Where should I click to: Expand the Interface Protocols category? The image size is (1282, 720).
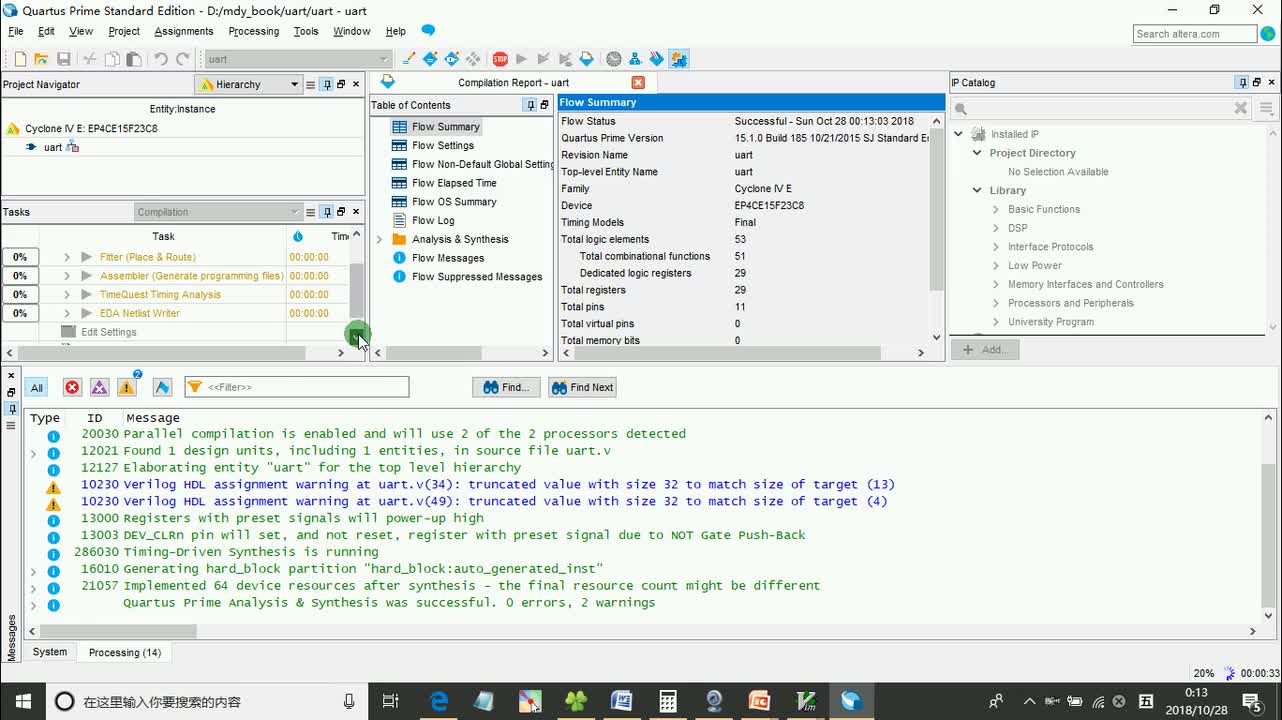pos(995,247)
